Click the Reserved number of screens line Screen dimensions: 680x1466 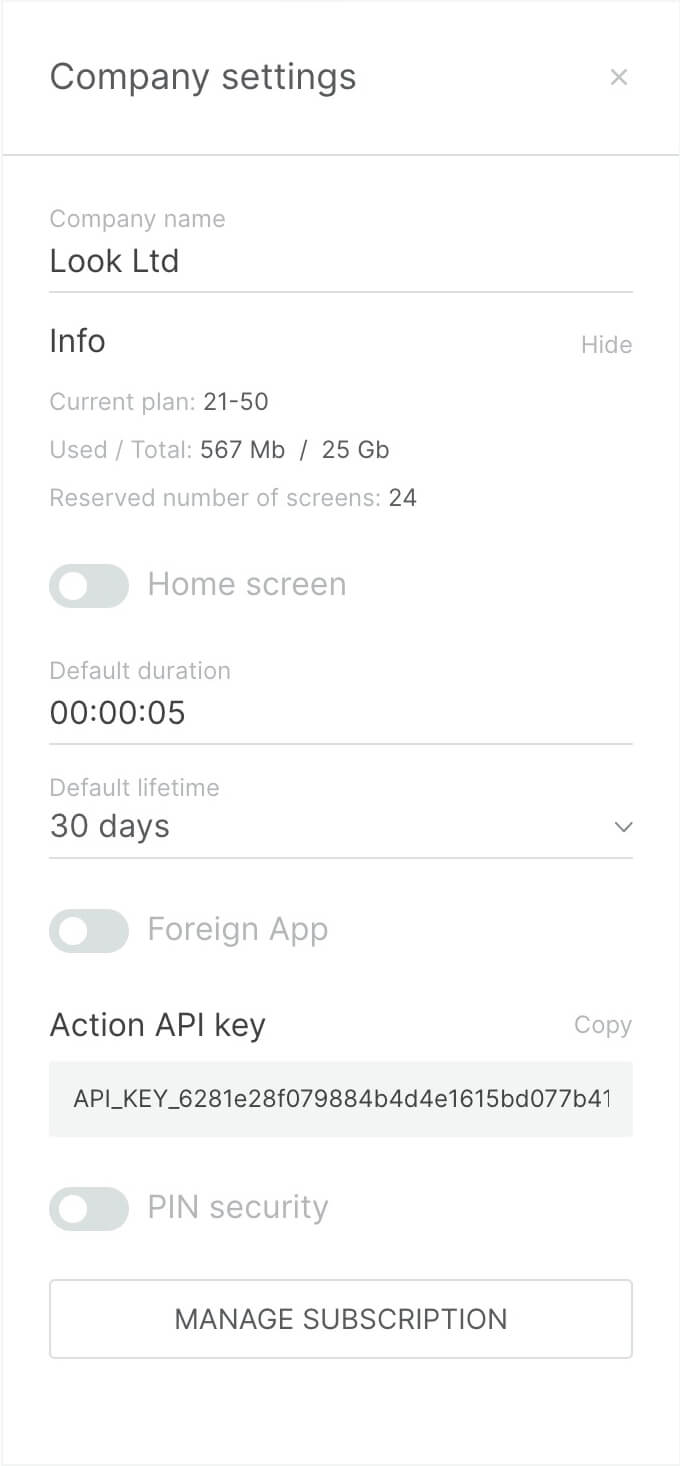(x=233, y=498)
